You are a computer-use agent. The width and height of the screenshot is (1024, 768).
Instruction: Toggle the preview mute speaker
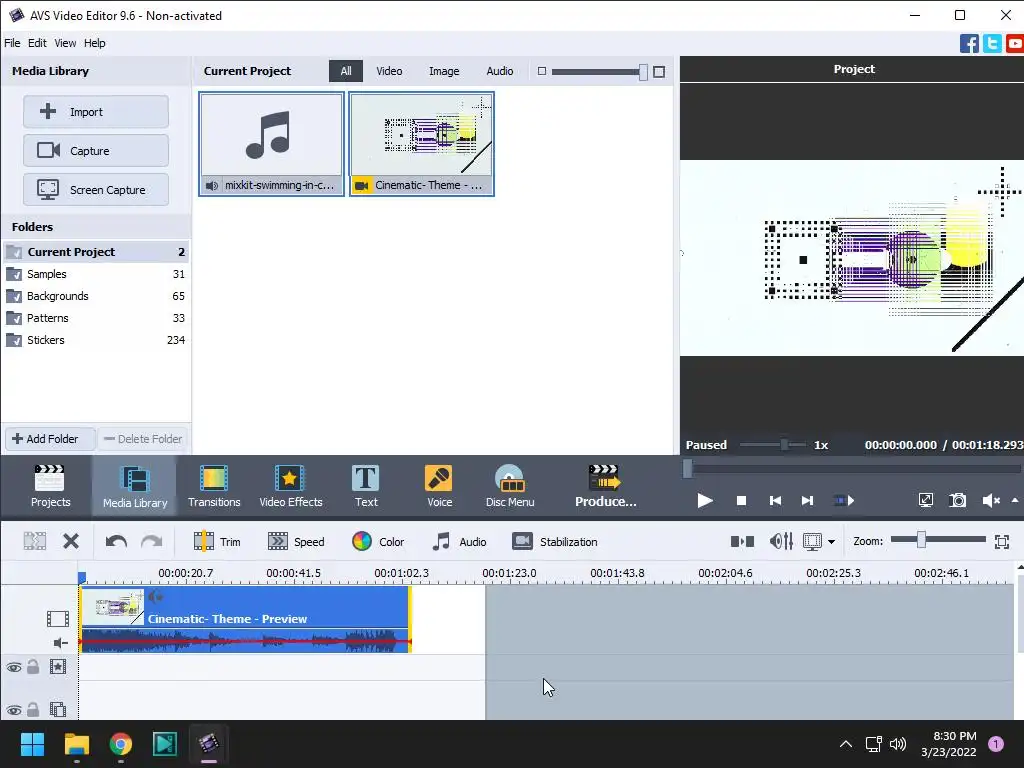991,500
